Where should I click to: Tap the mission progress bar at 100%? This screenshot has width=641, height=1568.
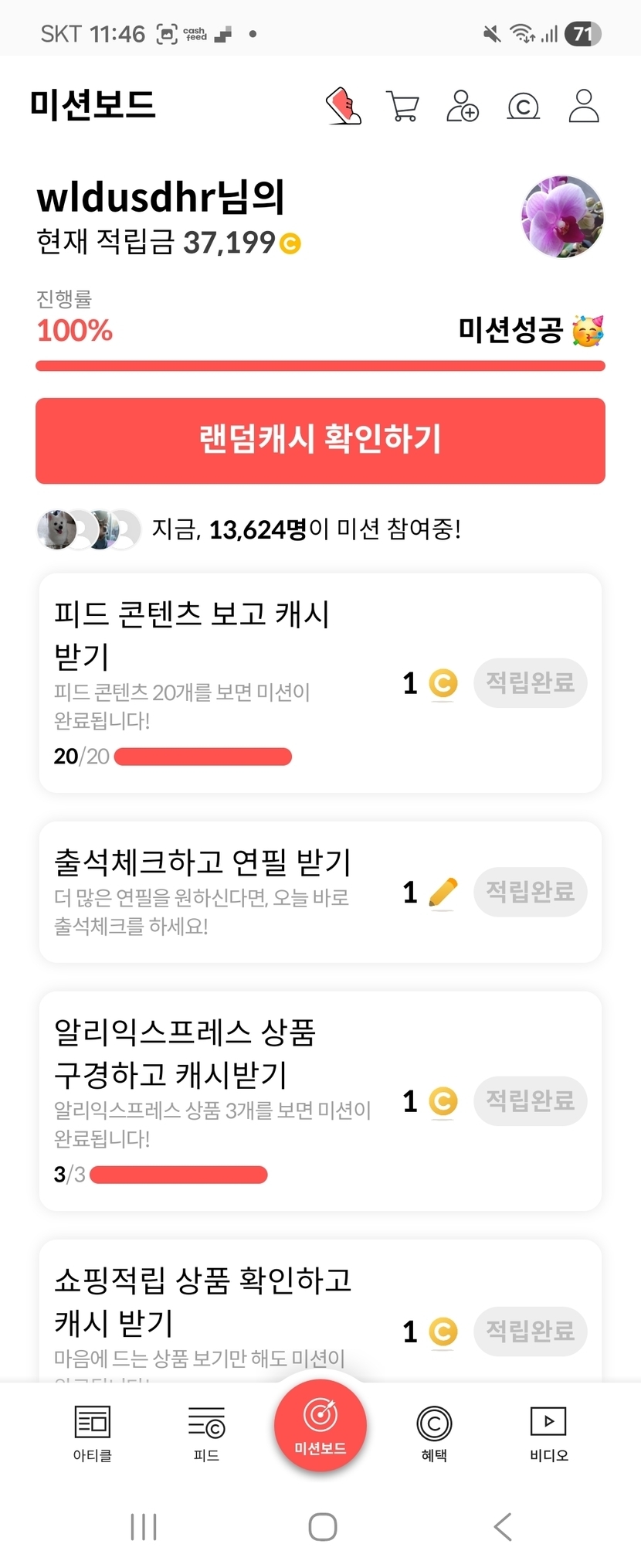[x=320, y=366]
